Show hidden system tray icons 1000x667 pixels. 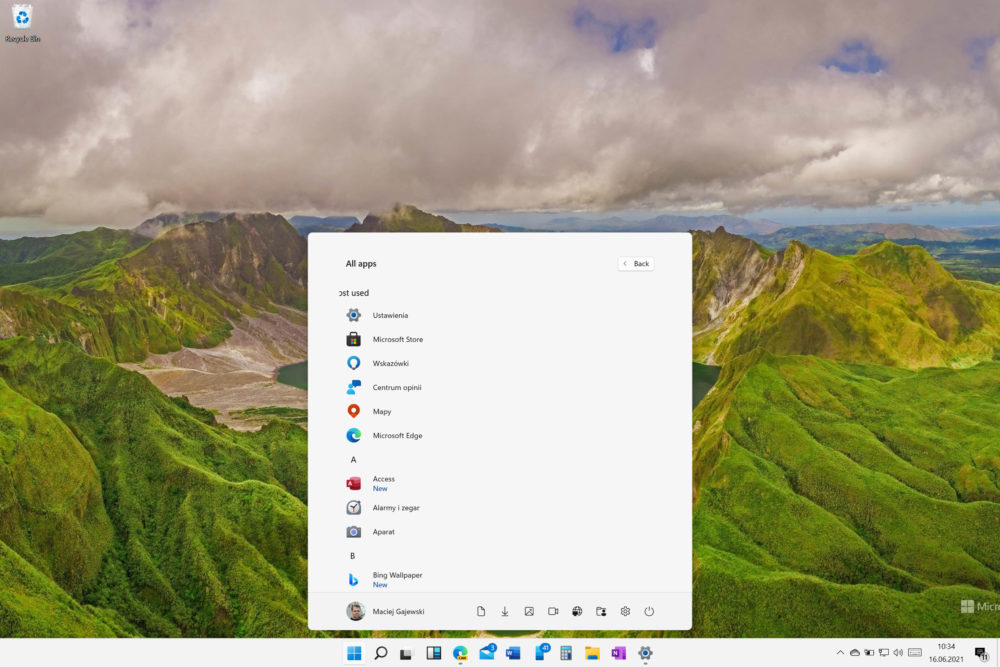click(x=840, y=652)
